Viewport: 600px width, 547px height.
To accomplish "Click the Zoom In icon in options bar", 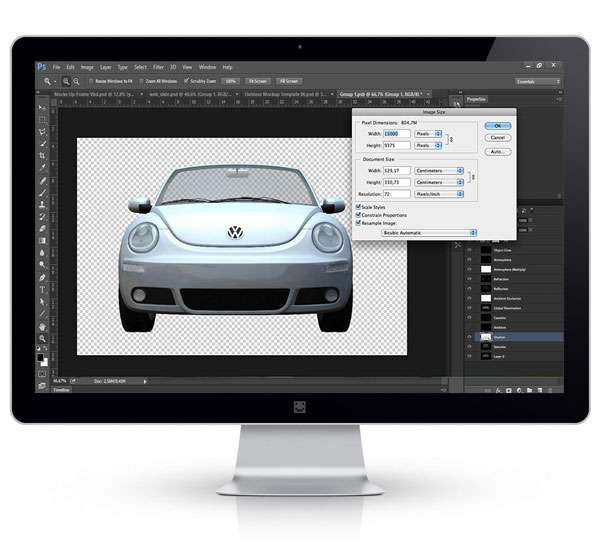I will coord(66,81).
